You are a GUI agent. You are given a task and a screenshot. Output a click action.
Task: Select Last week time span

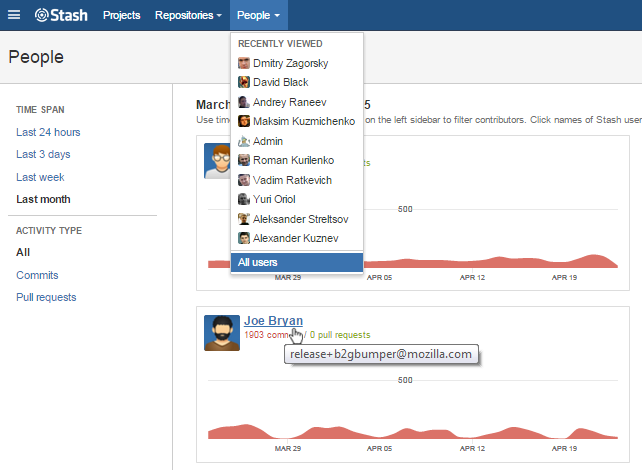(x=40, y=177)
